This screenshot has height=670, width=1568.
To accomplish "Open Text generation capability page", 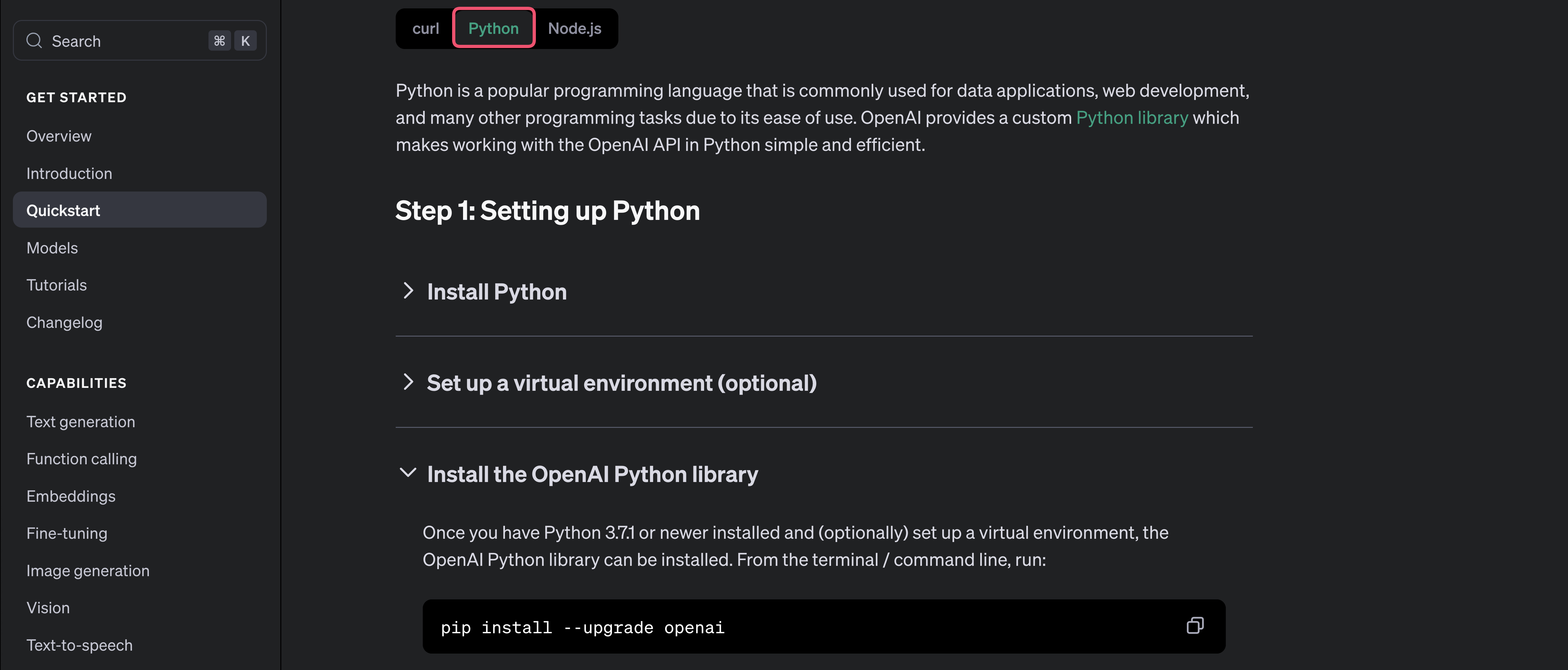I will point(80,421).
